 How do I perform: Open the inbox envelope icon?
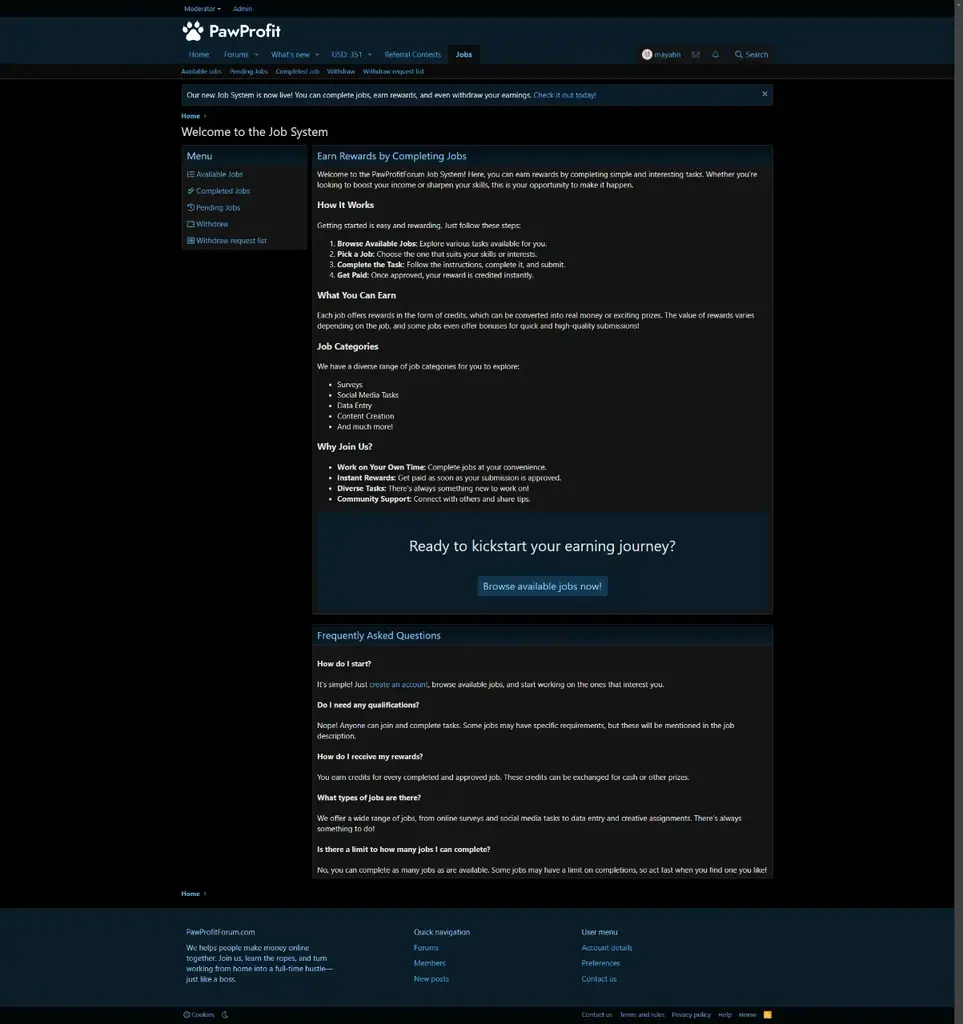pos(696,55)
